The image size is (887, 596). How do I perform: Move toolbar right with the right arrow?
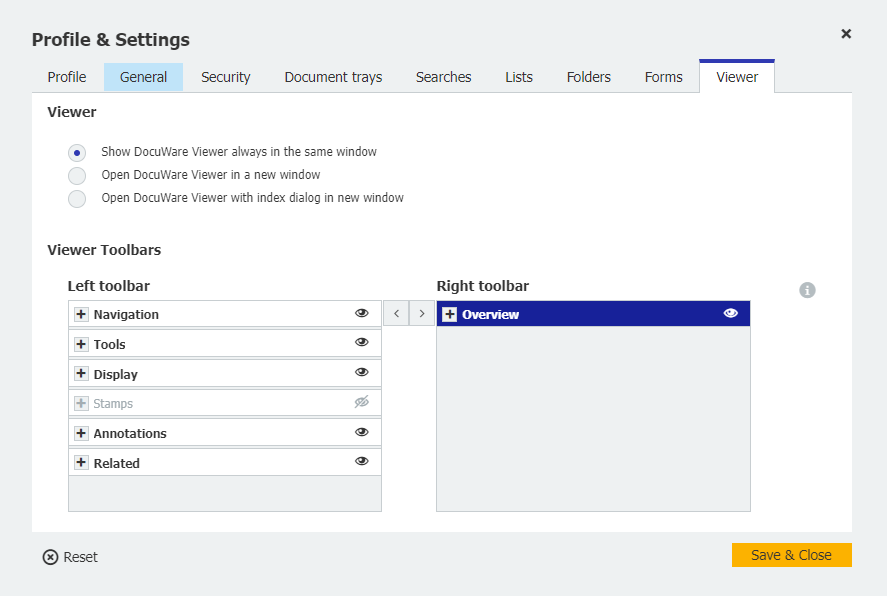point(422,314)
